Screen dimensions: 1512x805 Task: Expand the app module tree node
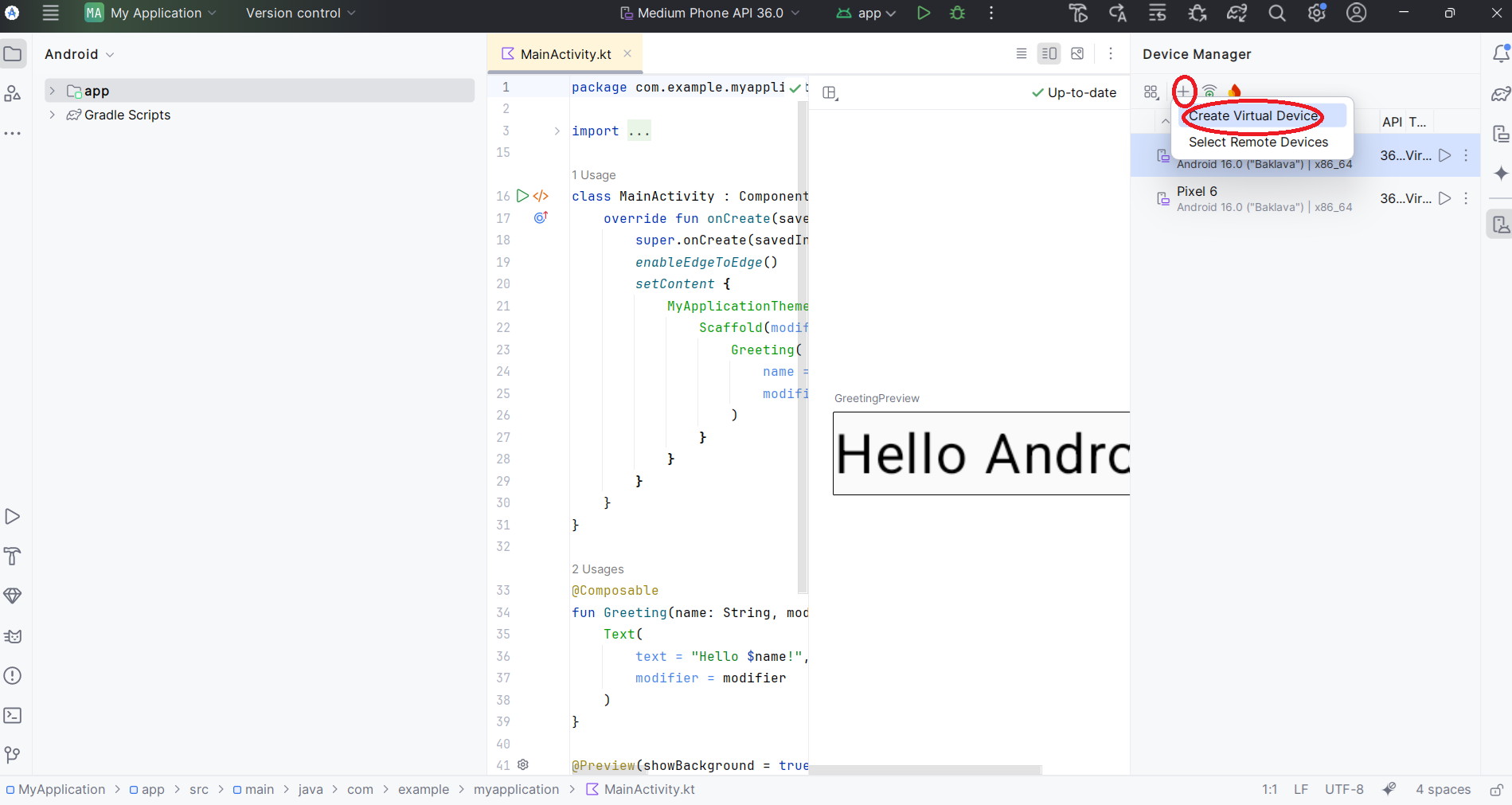coord(53,91)
